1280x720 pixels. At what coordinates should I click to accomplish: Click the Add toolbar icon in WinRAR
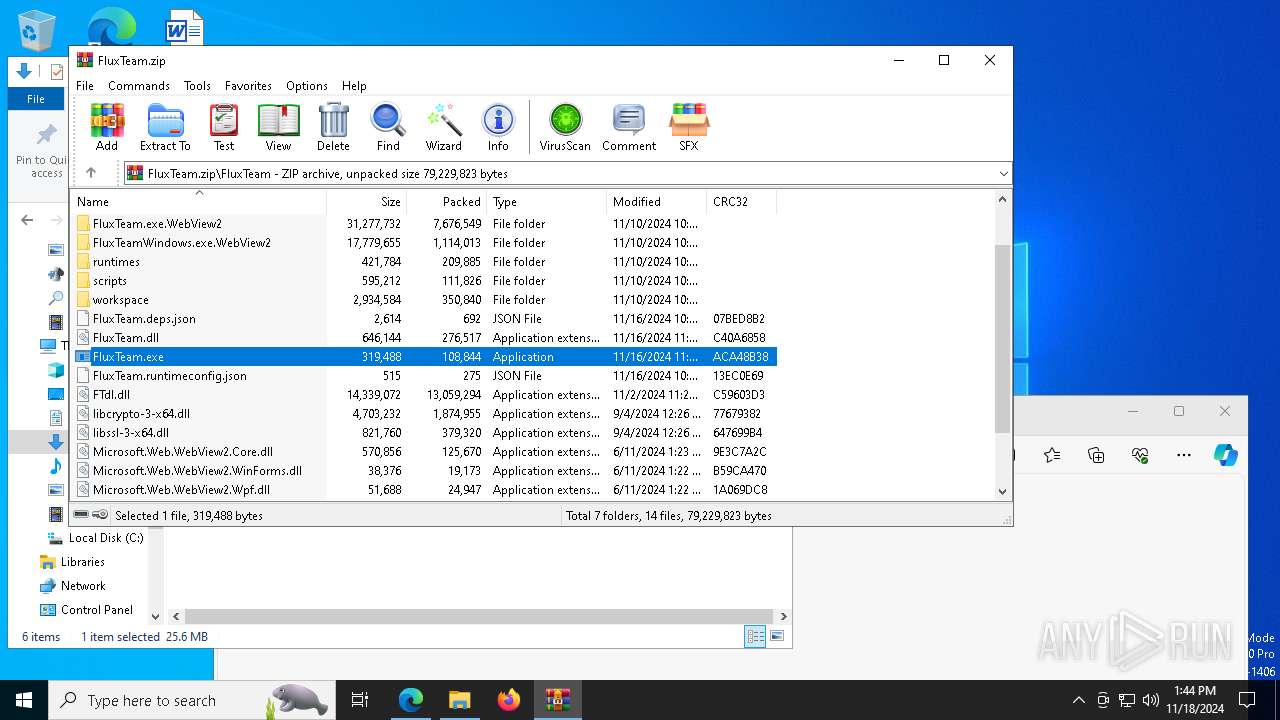pyautogui.click(x=107, y=127)
